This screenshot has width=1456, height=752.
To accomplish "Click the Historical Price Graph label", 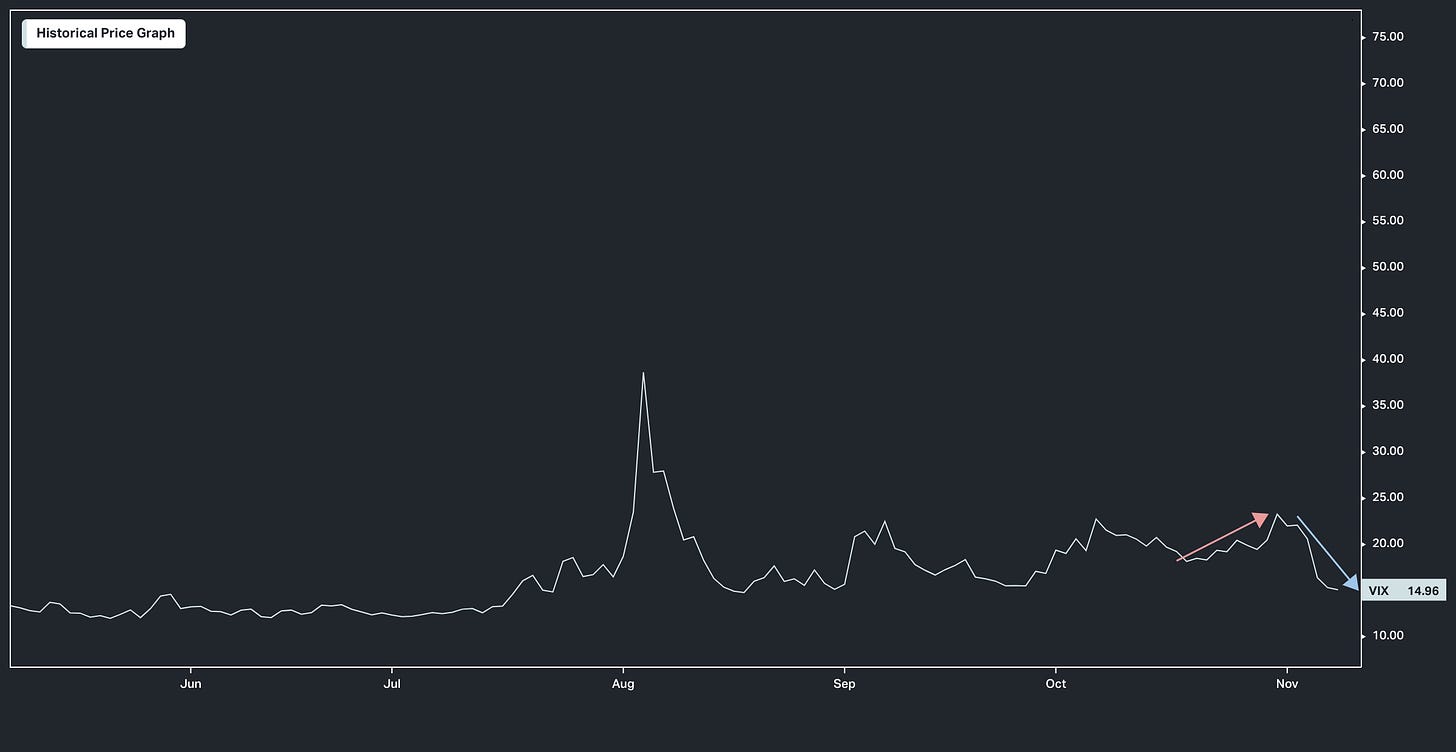I will click(104, 33).
